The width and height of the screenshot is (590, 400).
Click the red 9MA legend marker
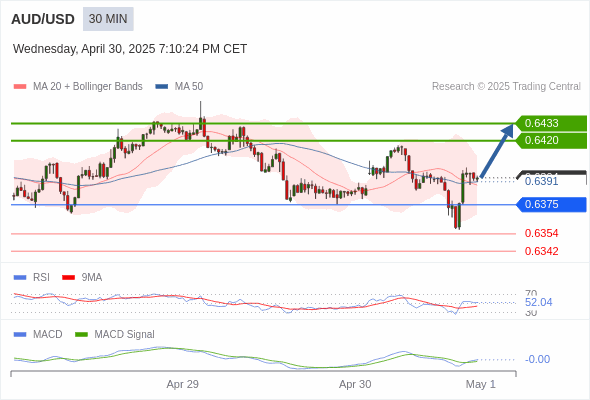(68, 278)
